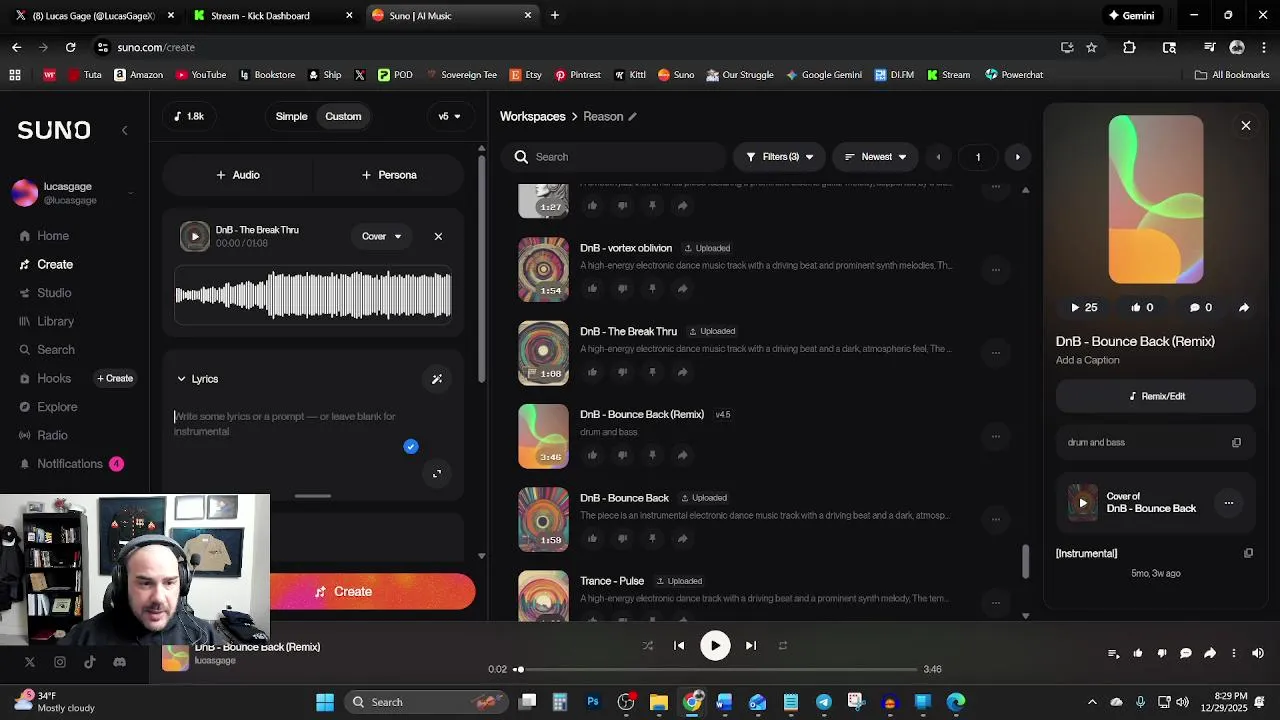Expand the lyrics editor icon
This screenshot has width=1280, height=720.
[437, 474]
